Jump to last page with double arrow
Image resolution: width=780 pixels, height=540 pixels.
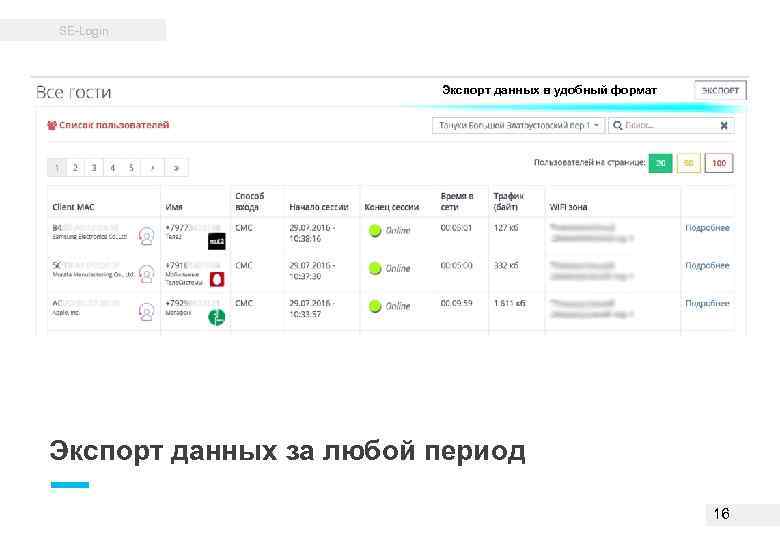[176, 168]
